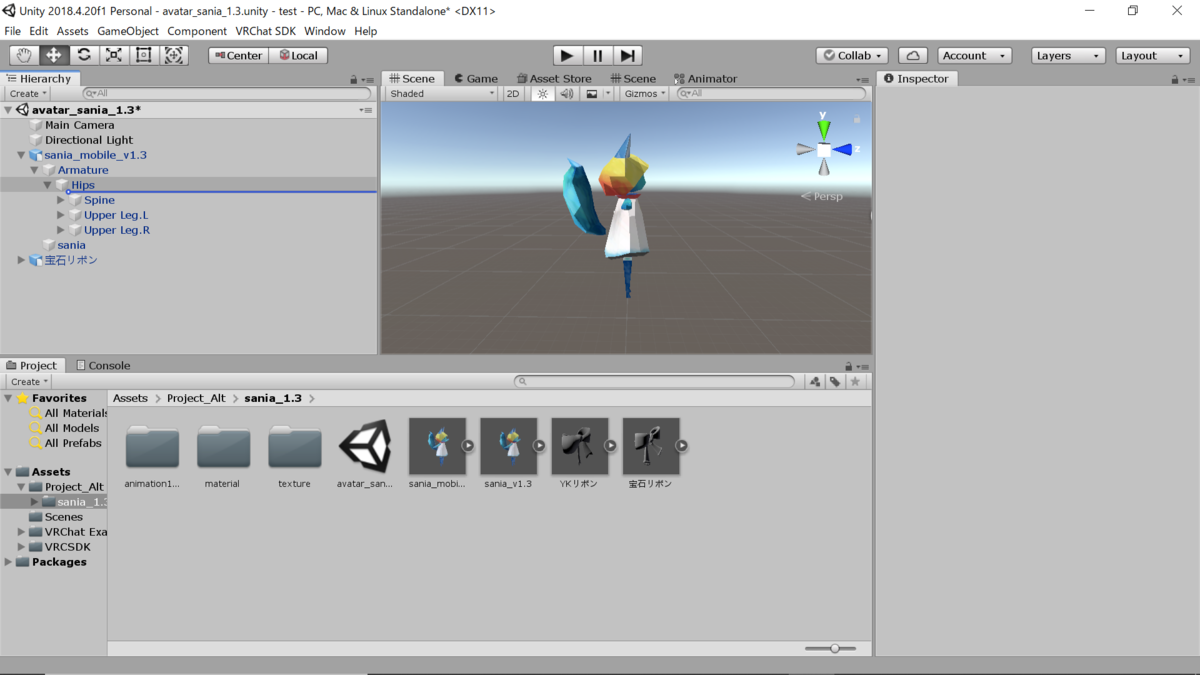The height and width of the screenshot is (675, 1200).
Task: Save search star icon in Project panel
Action: coord(855,381)
